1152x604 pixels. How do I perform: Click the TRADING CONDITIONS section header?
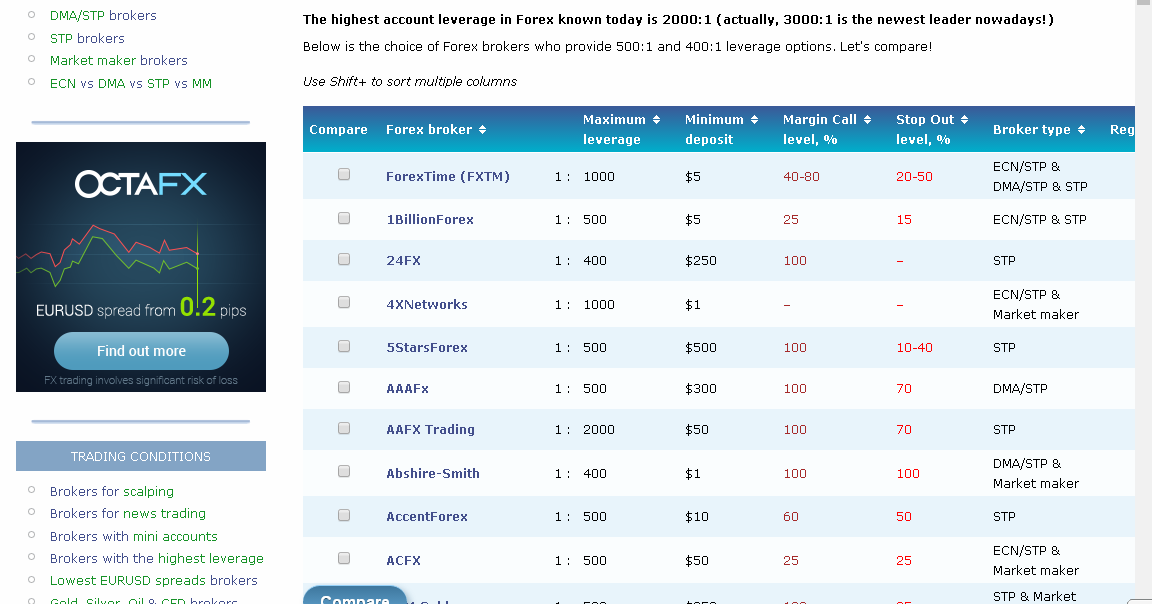pyautogui.click(x=141, y=456)
